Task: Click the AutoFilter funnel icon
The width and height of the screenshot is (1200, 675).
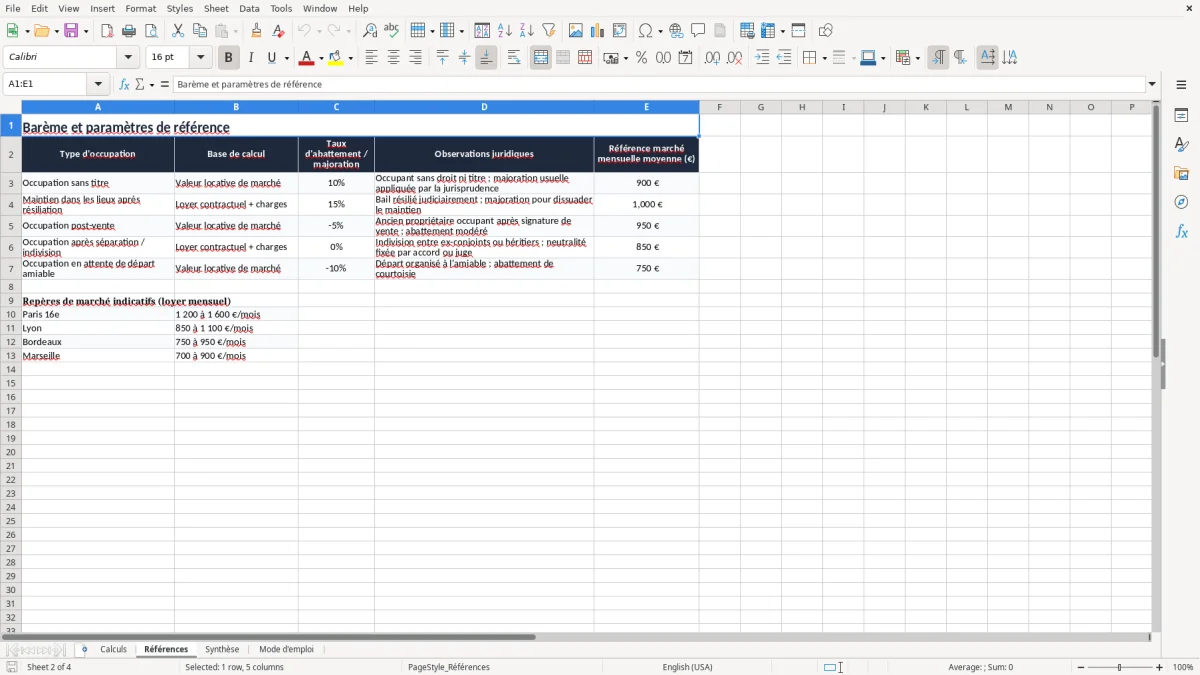Action: tap(548, 31)
